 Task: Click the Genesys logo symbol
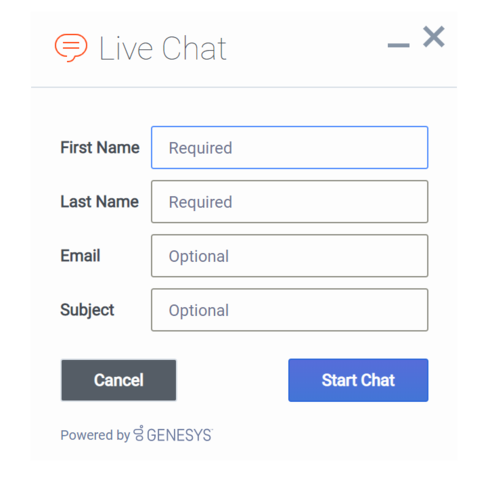tap(139, 433)
